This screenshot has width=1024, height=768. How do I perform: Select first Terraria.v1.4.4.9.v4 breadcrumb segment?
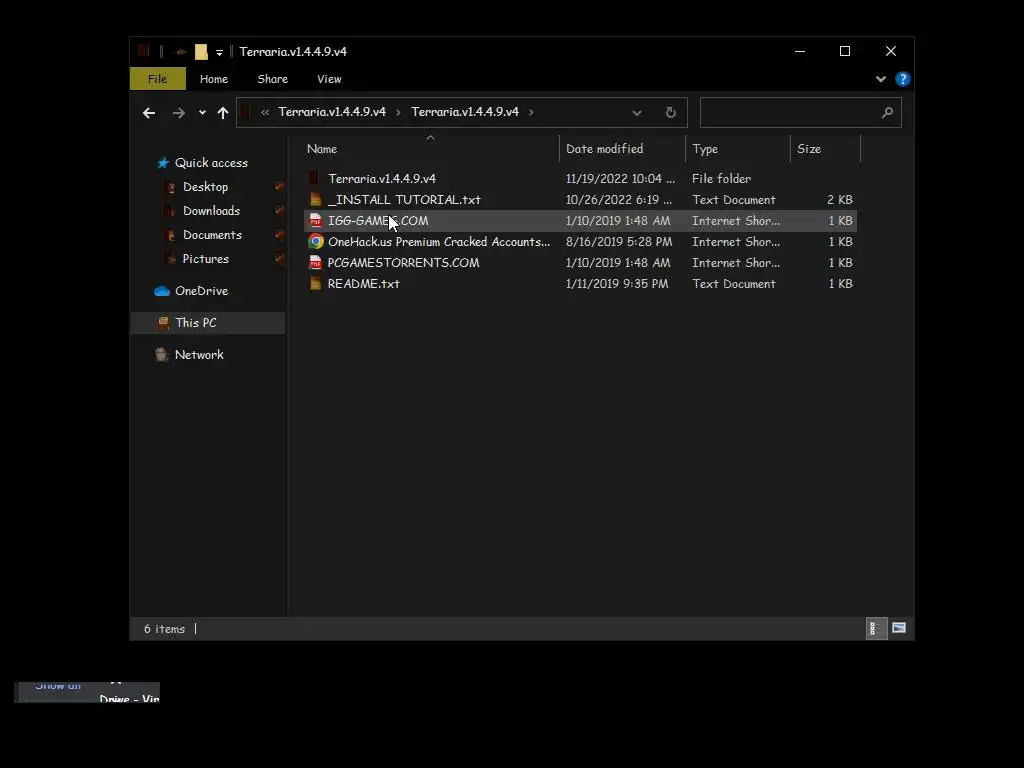(x=332, y=112)
